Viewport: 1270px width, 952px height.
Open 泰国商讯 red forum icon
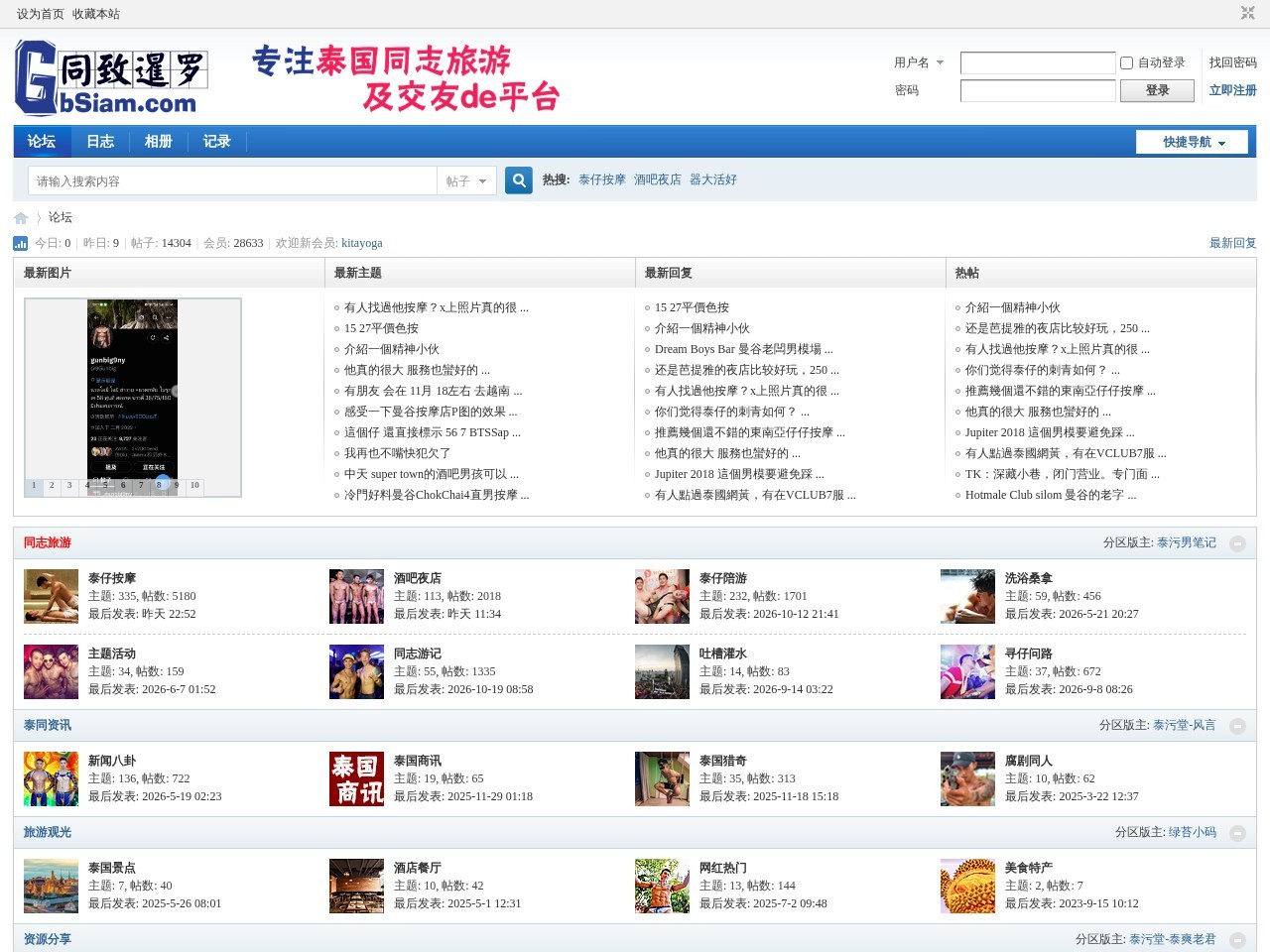pos(357,778)
